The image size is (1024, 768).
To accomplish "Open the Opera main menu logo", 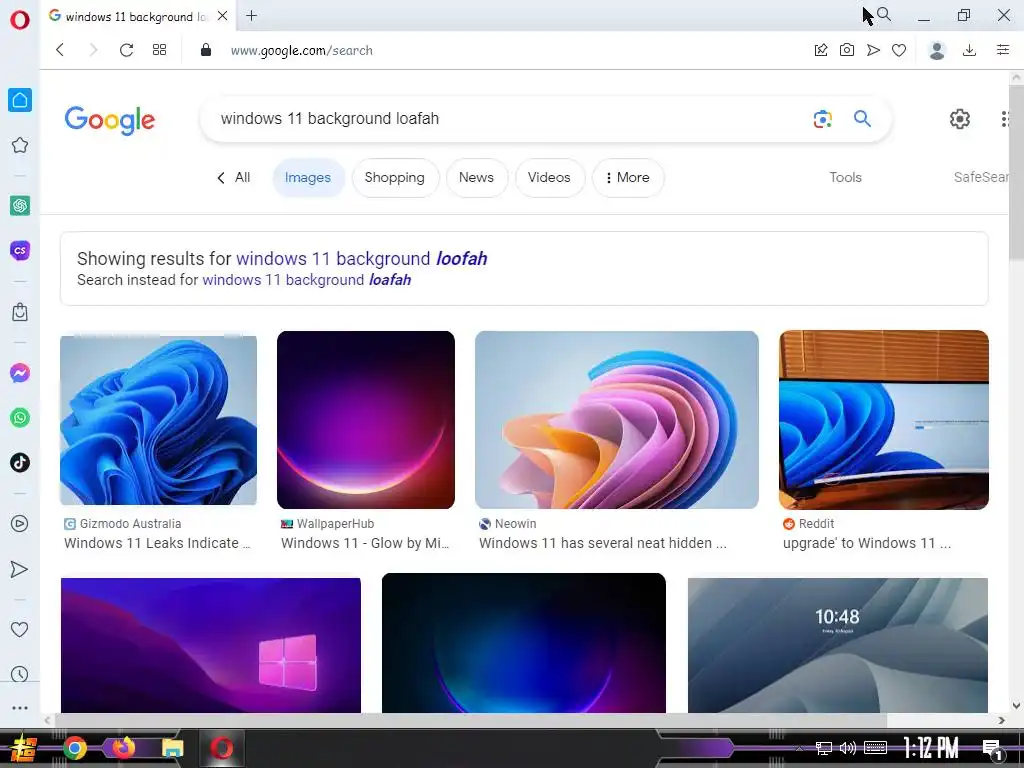I will click(20, 20).
